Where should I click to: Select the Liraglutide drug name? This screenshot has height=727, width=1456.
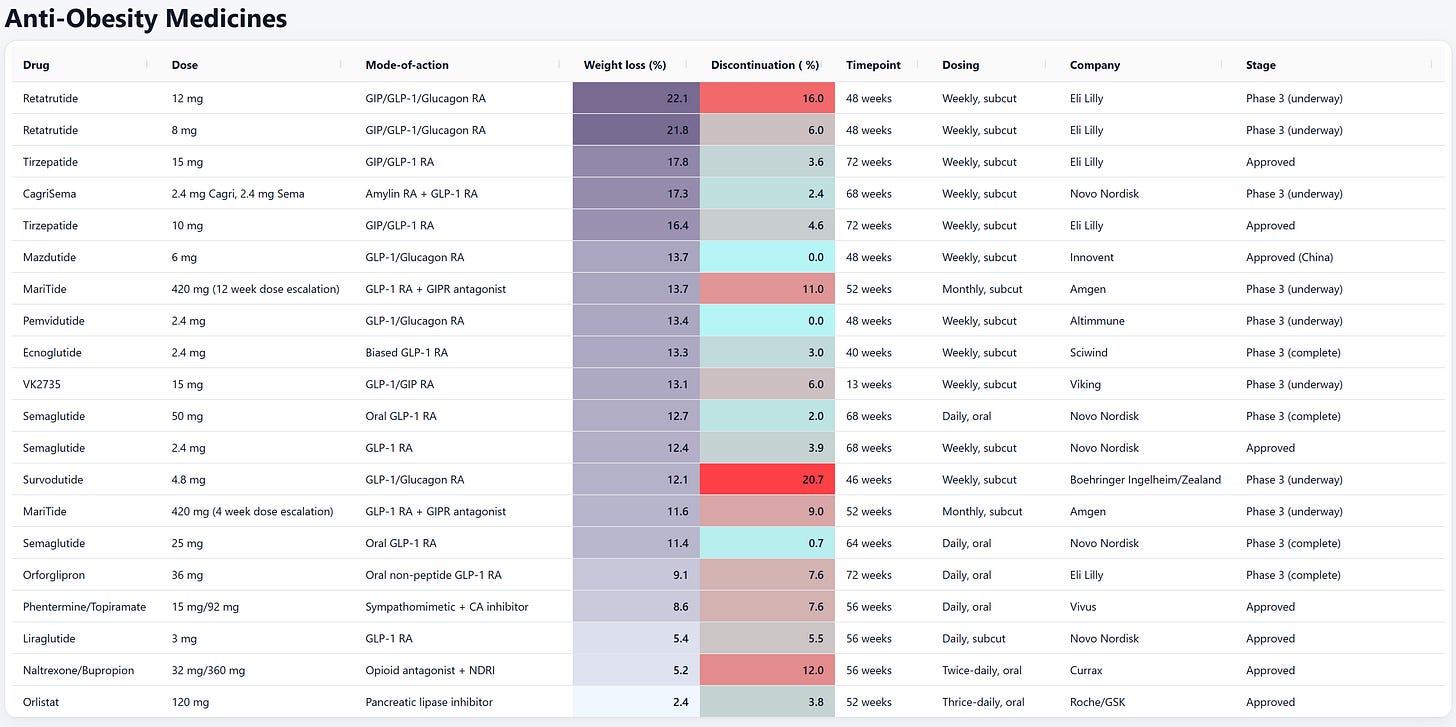pos(49,638)
